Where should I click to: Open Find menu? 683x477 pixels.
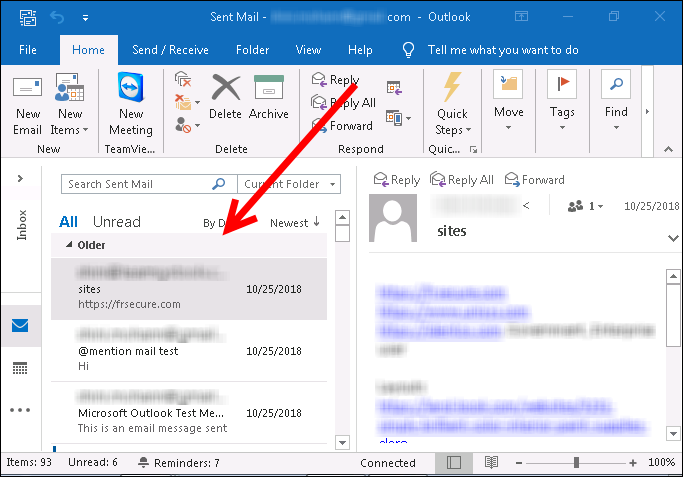pos(616,101)
